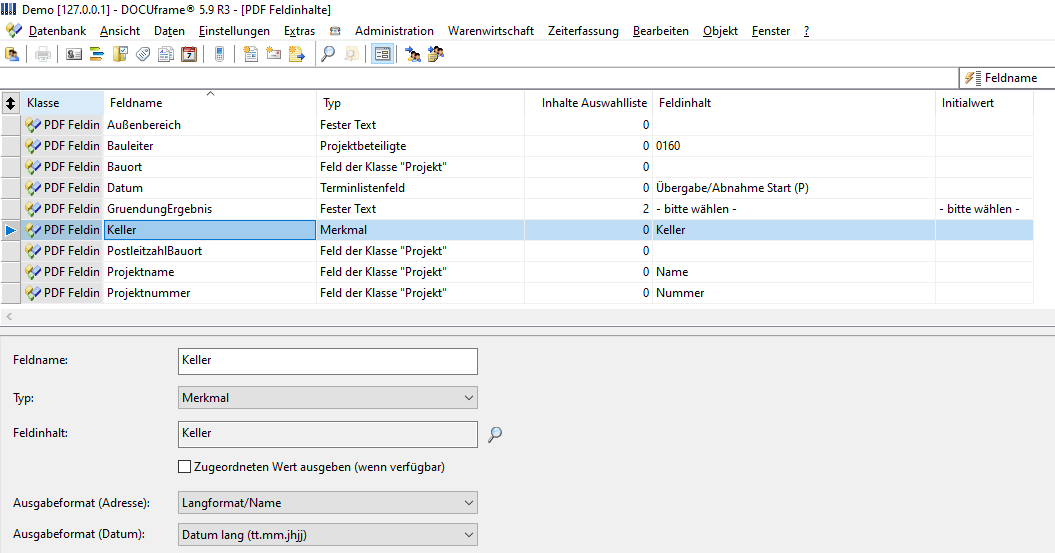Click the DOCUframe menu logo icon

point(13,30)
